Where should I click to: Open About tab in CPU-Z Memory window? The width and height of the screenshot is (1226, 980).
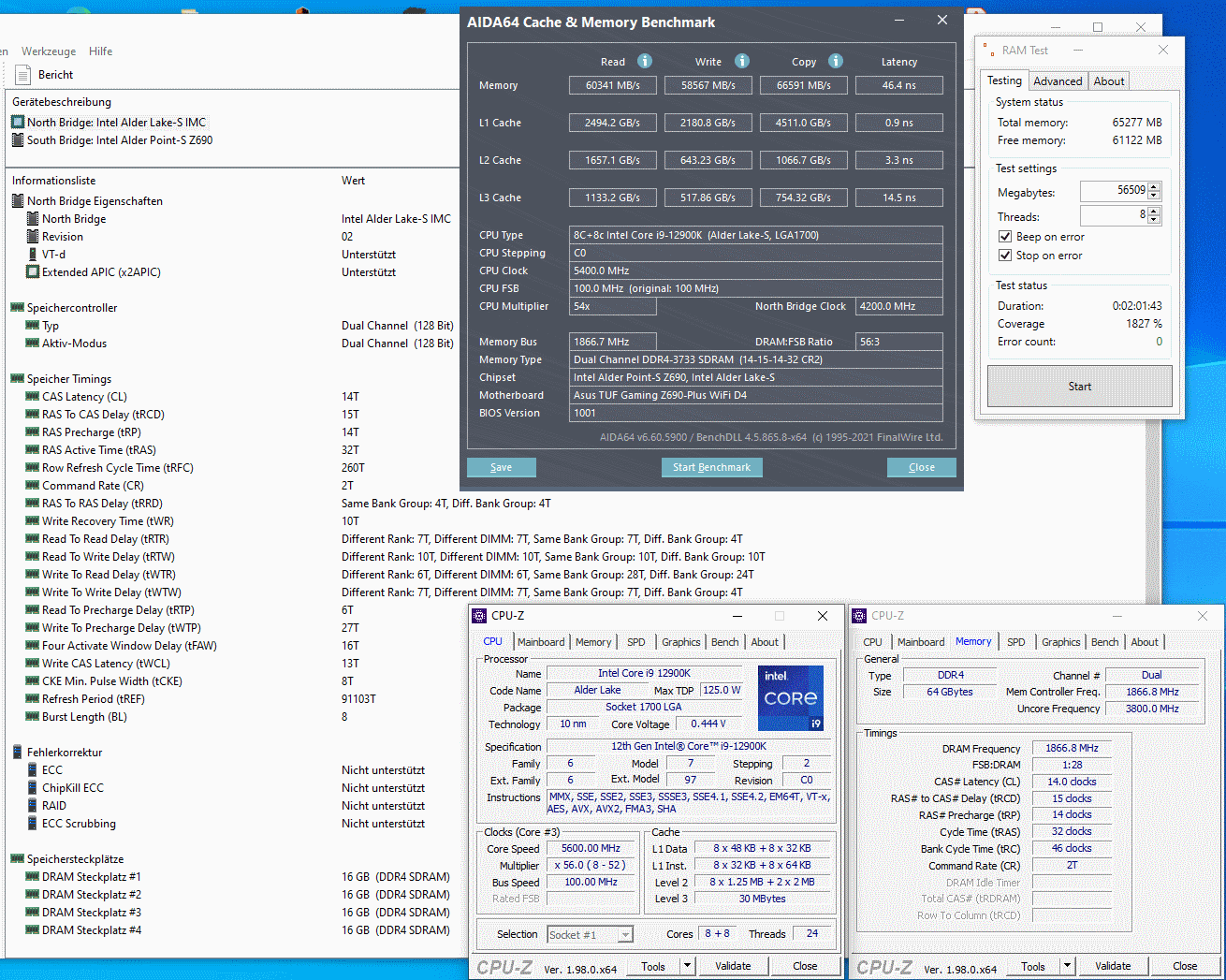1145,642
